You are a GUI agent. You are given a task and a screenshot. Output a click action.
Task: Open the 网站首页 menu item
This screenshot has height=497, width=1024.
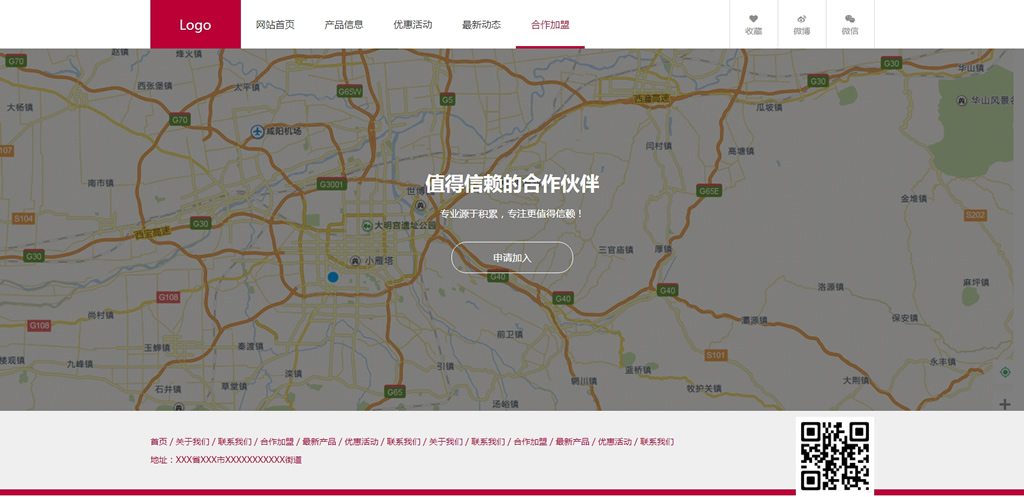click(x=275, y=25)
